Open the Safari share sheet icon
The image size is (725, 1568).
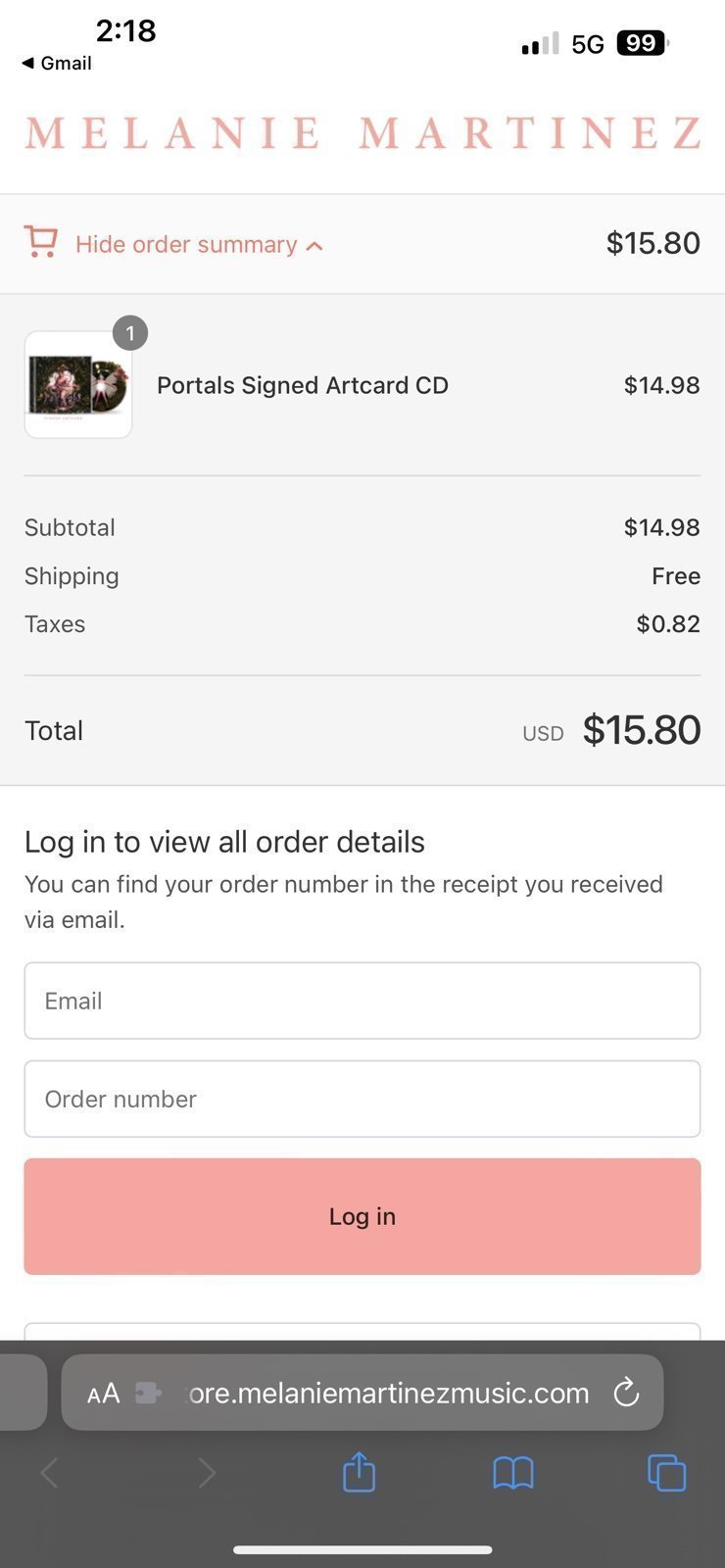pyautogui.click(x=359, y=1471)
